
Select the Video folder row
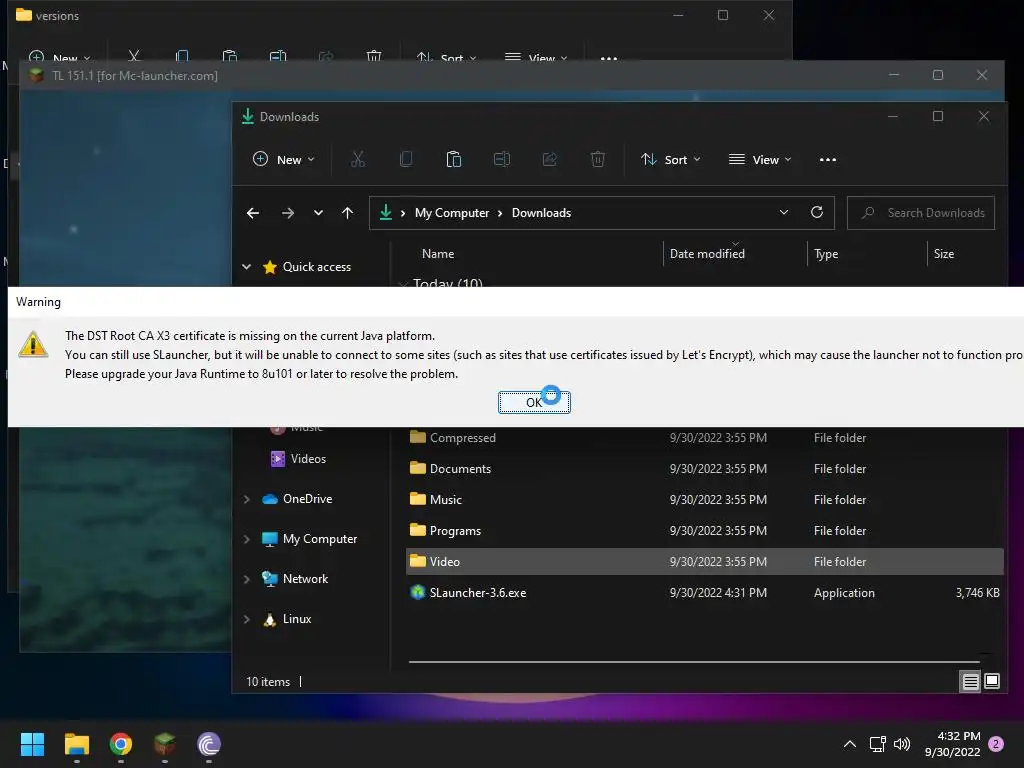click(x=705, y=562)
